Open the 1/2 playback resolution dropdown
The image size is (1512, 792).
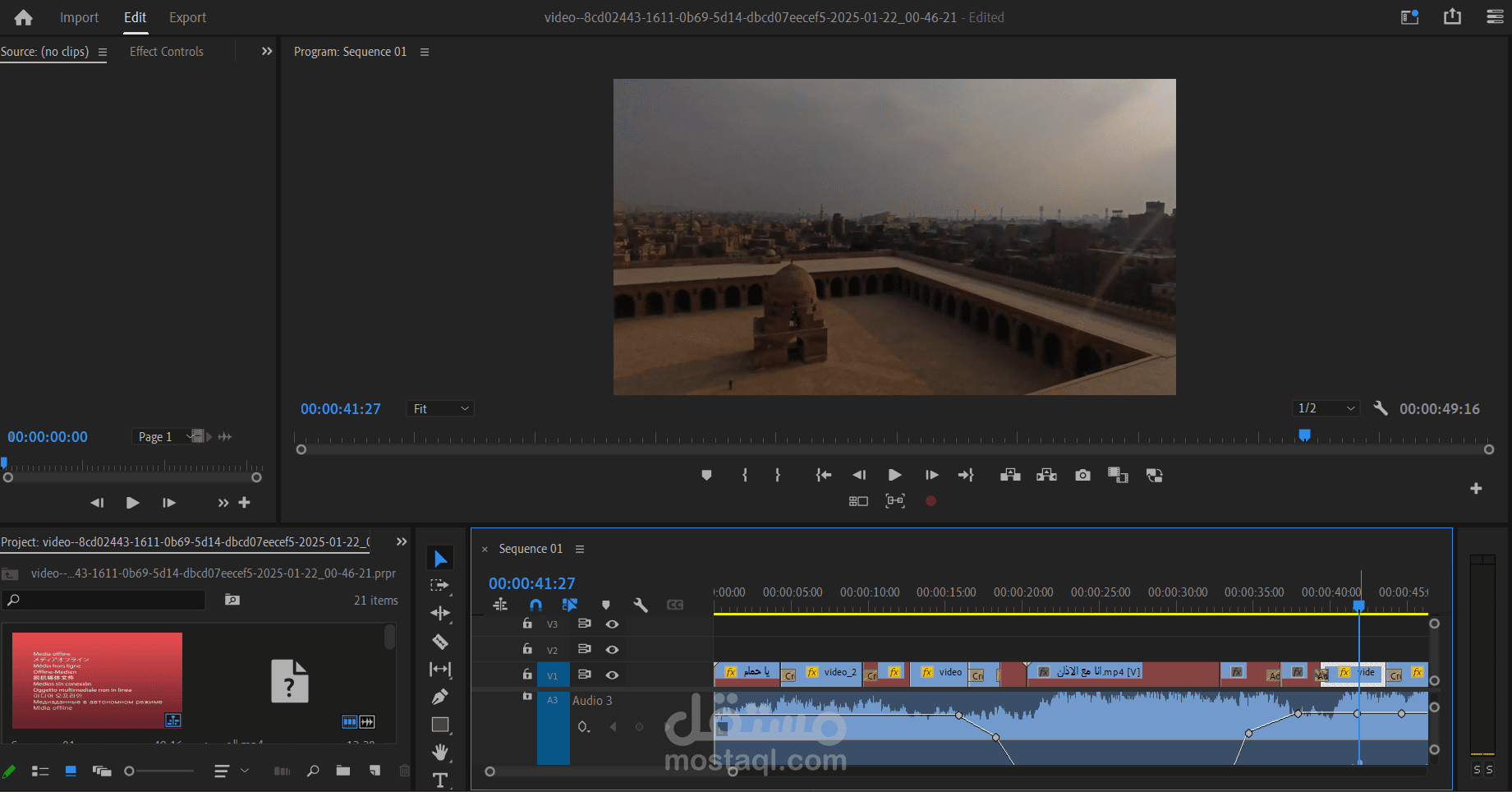coord(1325,408)
